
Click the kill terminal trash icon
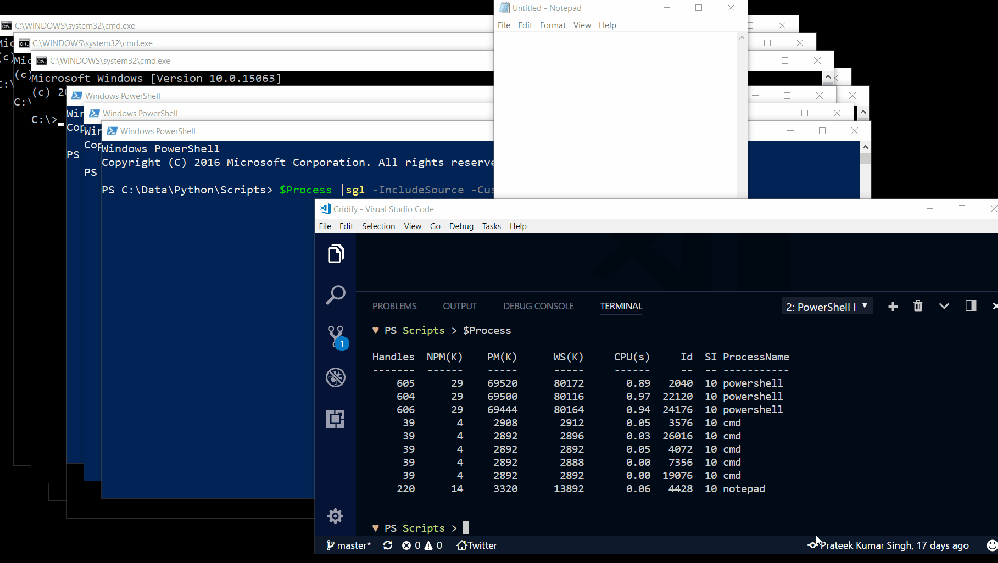tap(918, 306)
